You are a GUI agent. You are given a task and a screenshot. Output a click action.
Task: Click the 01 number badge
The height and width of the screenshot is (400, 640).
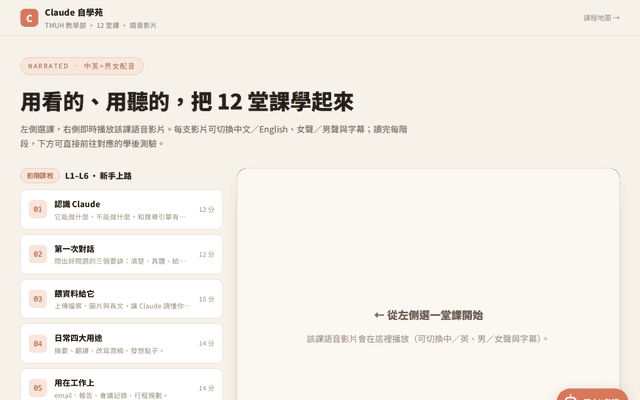[x=38, y=209]
